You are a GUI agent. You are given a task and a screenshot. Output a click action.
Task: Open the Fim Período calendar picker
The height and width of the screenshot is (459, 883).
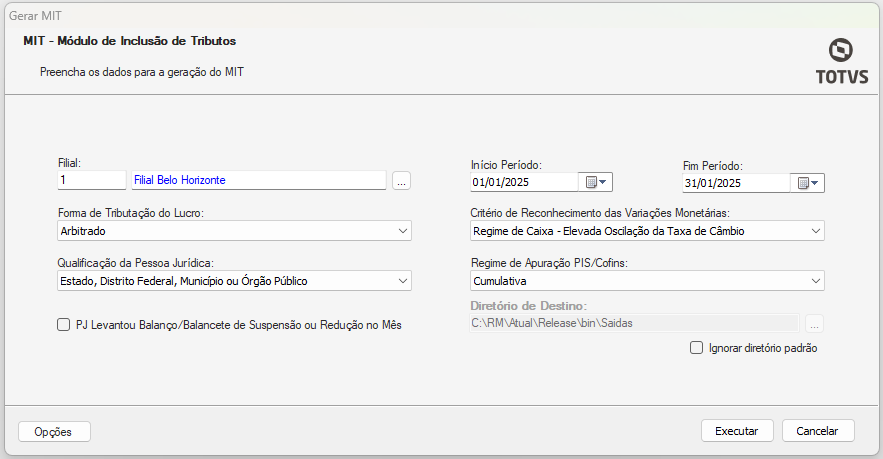point(807,183)
